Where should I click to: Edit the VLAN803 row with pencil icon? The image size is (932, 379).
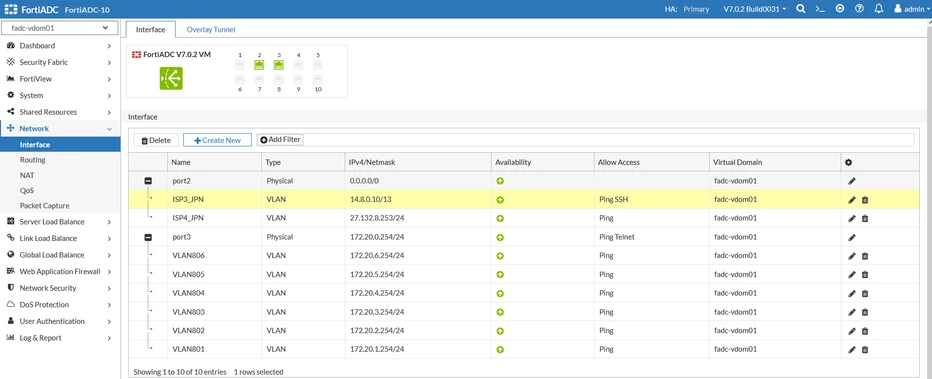[852, 312]
